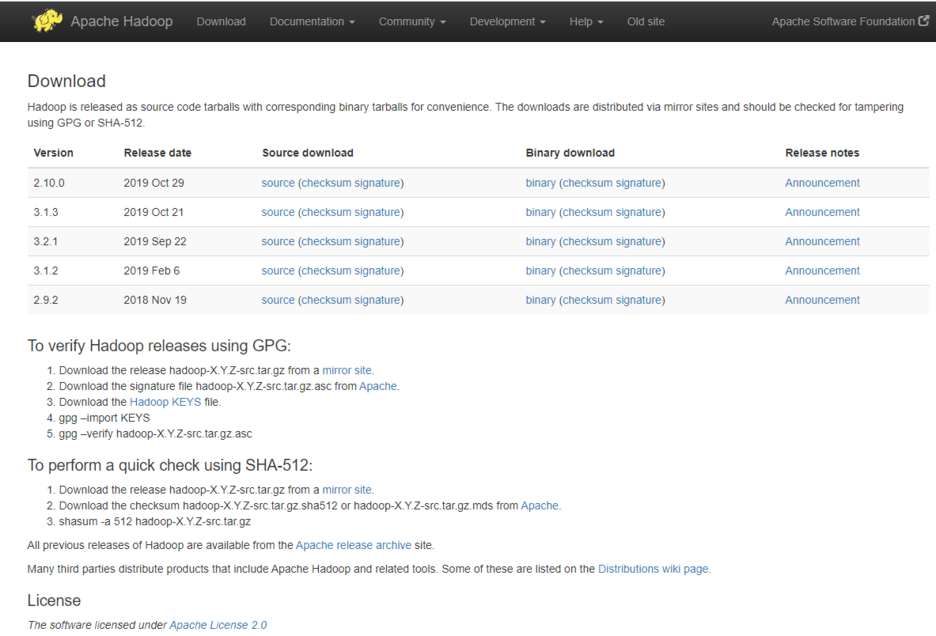Download source for version 3.1.3
The width and height of the screenshot is (936, 636).
pyautogui.click(x=278, y=212)
